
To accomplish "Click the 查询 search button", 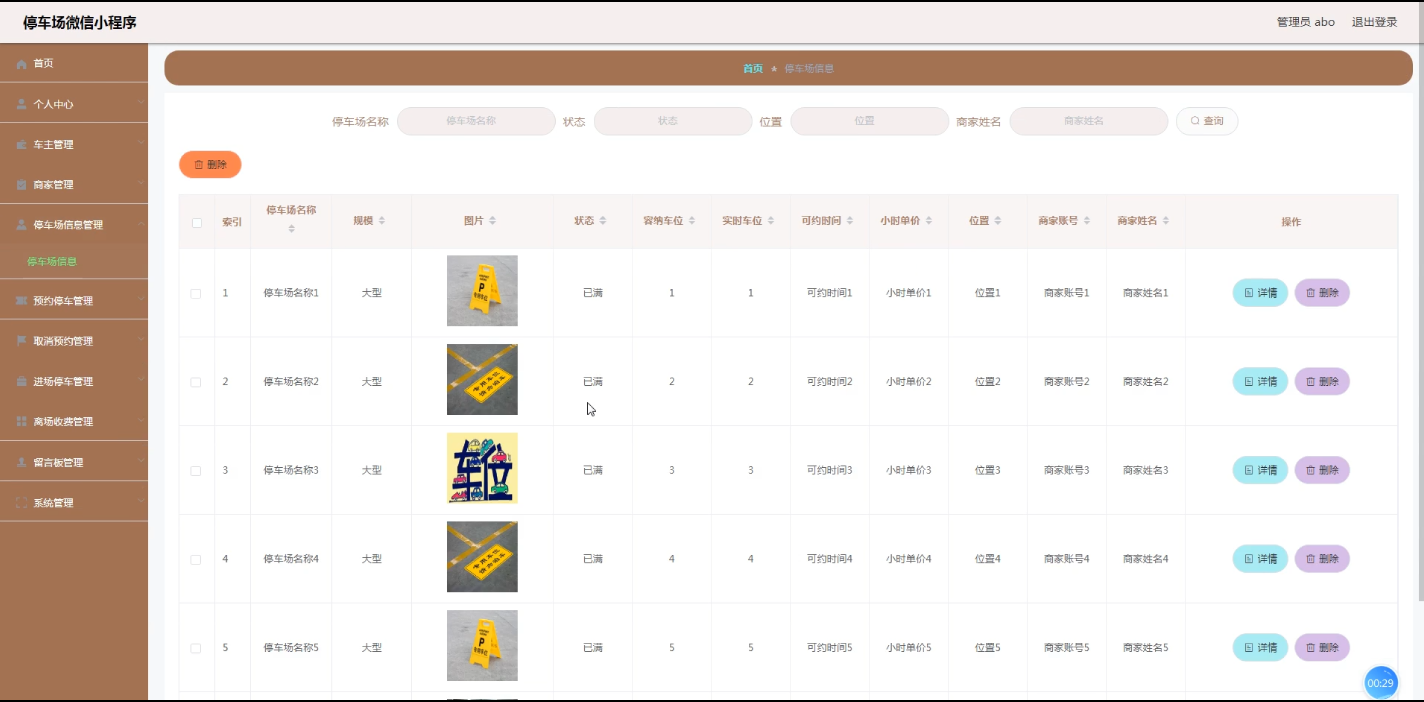I will (x=1207, y=121).
